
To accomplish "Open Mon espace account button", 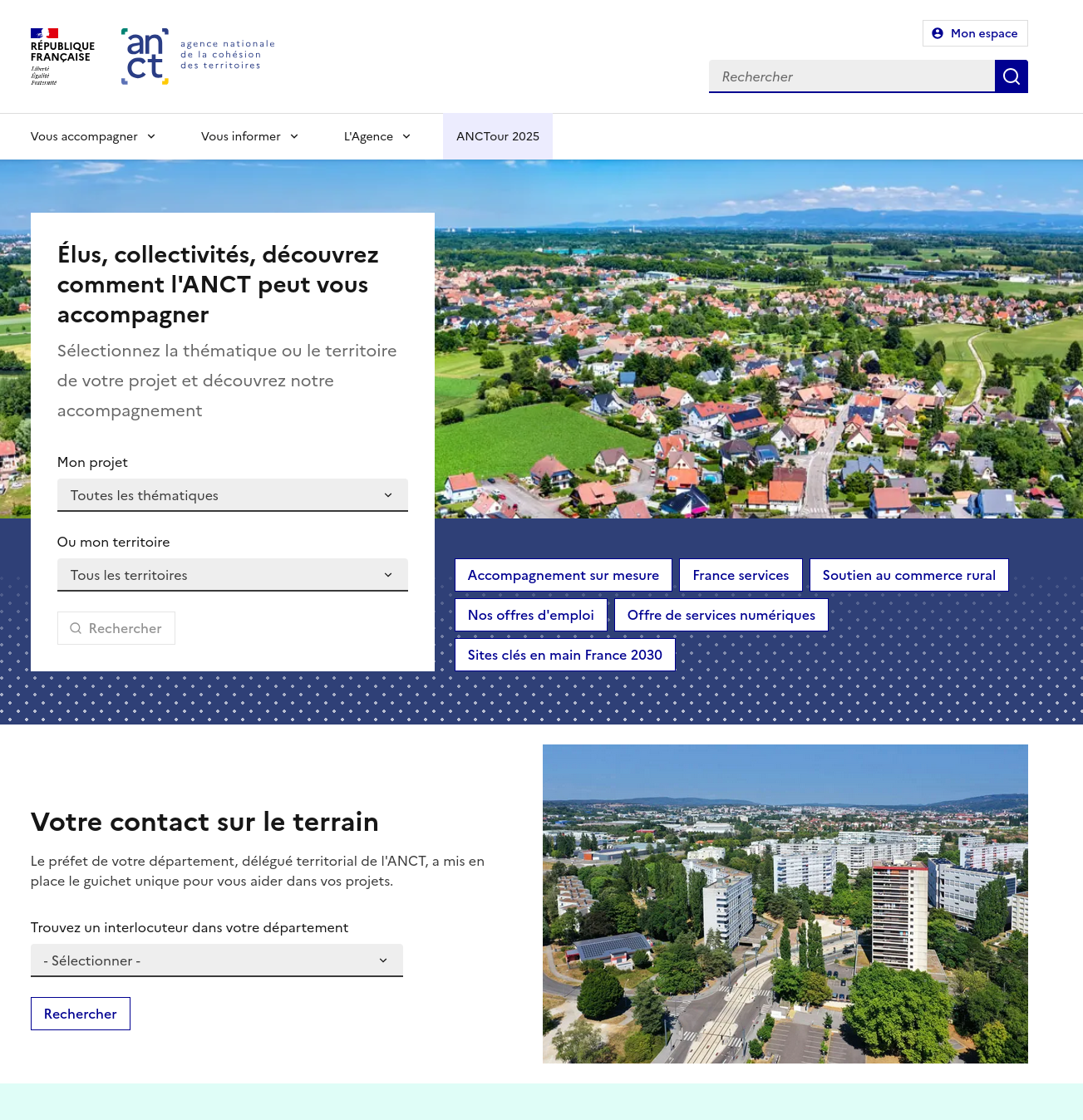I will coord(975,33).
